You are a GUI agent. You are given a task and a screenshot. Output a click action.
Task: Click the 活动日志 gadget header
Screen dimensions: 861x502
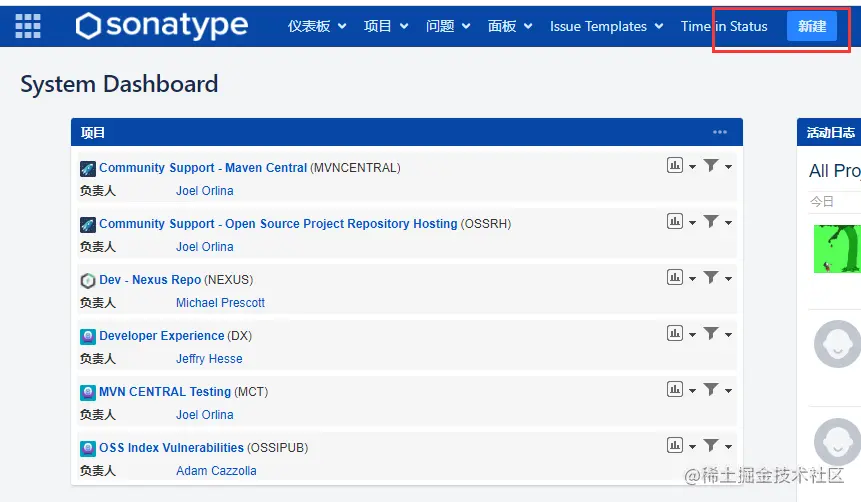click(x=830, y=132)
